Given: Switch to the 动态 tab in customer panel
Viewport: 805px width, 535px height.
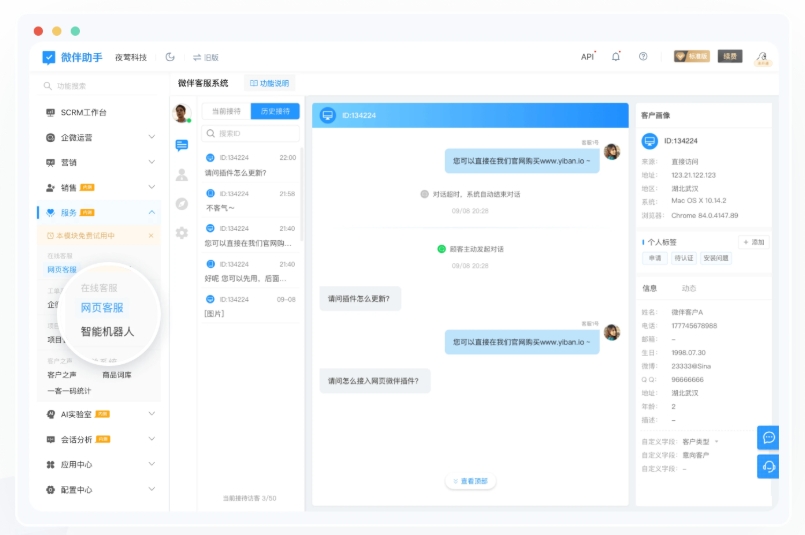Looking at the screenshot, I should pos(688,288).
